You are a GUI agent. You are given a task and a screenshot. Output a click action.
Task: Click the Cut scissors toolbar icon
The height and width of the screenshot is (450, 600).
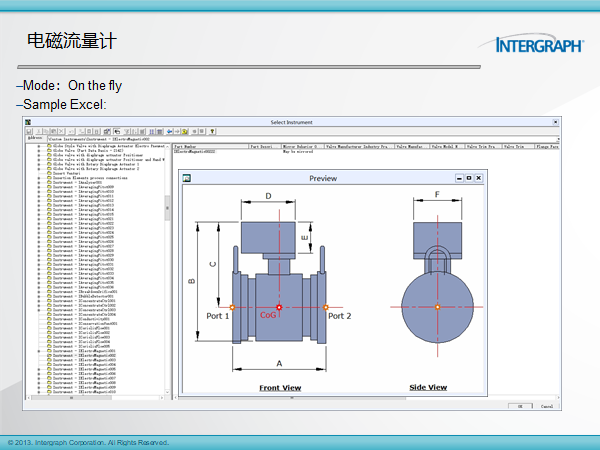click(38, 131)
